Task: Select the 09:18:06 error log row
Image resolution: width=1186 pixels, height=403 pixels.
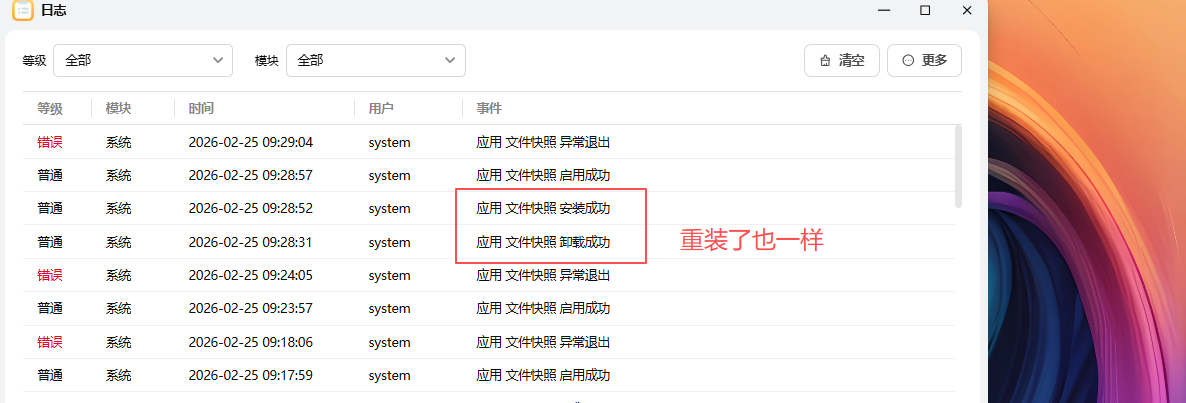Action: [490, 342]
